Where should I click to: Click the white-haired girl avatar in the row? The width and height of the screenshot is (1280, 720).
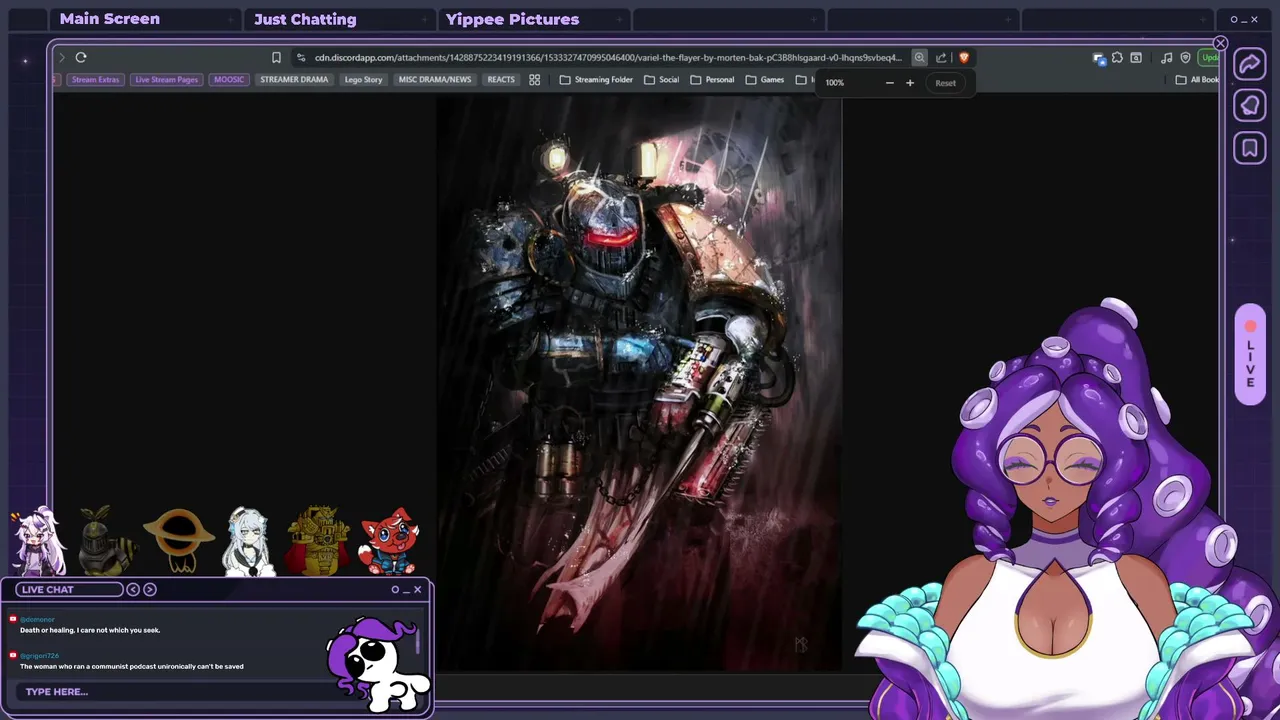click(x=38, y=541)
